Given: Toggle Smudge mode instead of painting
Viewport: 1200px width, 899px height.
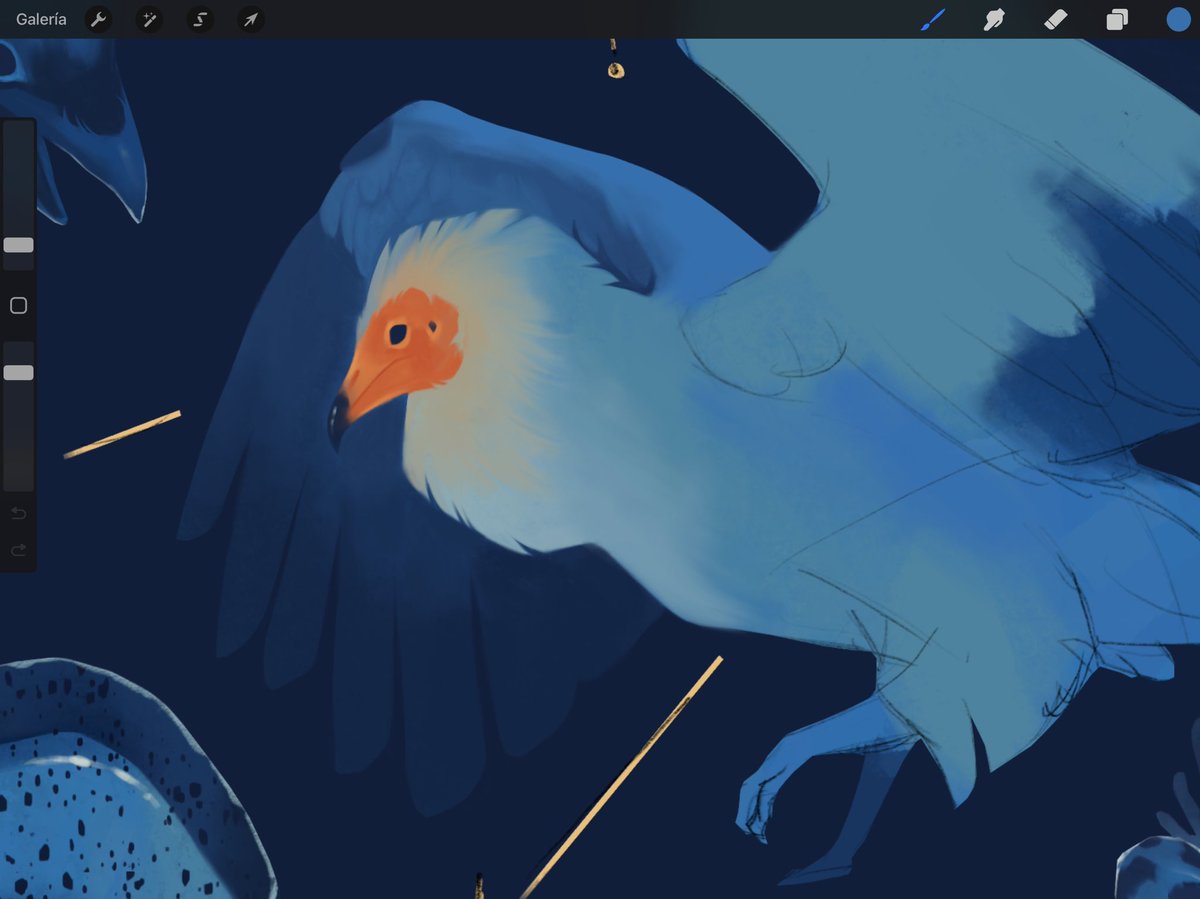Looking at the screenshot, I should 993,20.
